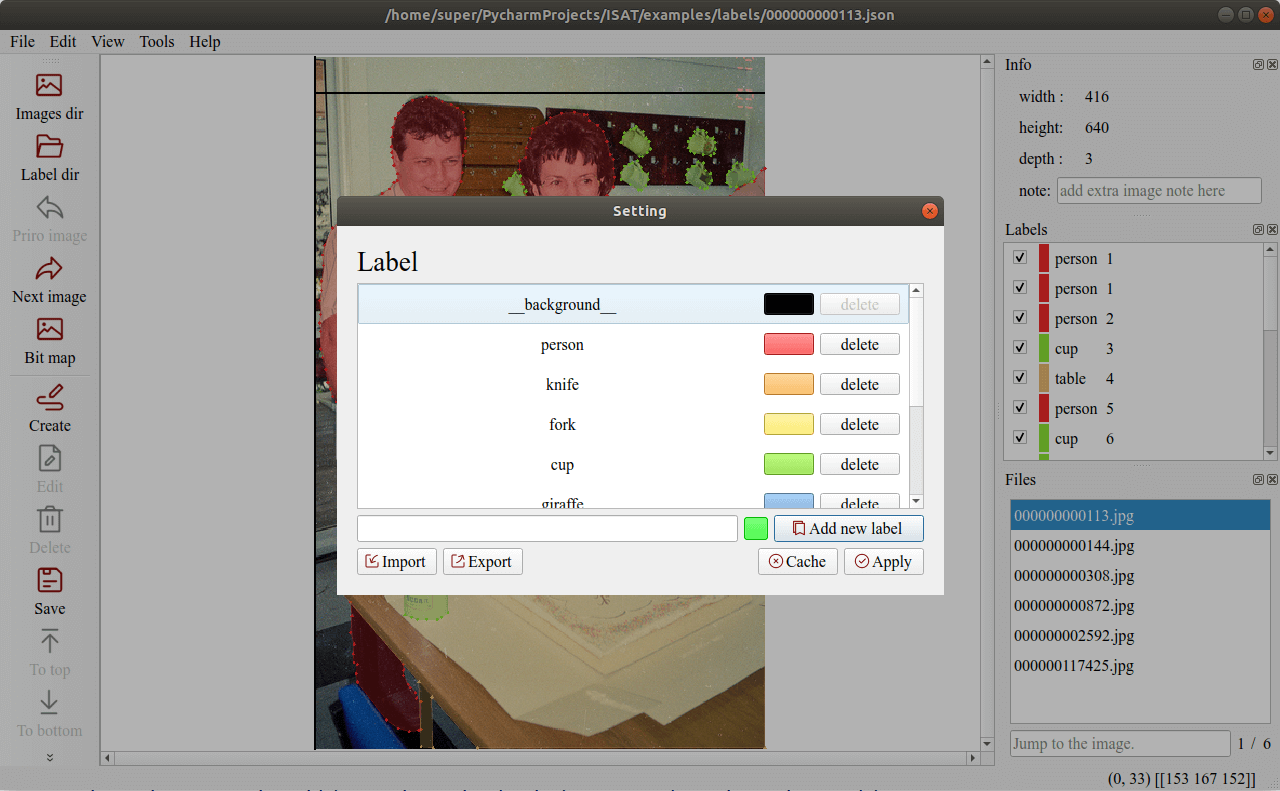1280x791 pixels.
Task: Close the Files panel with its X icon
Action: tap(1272, 480)
